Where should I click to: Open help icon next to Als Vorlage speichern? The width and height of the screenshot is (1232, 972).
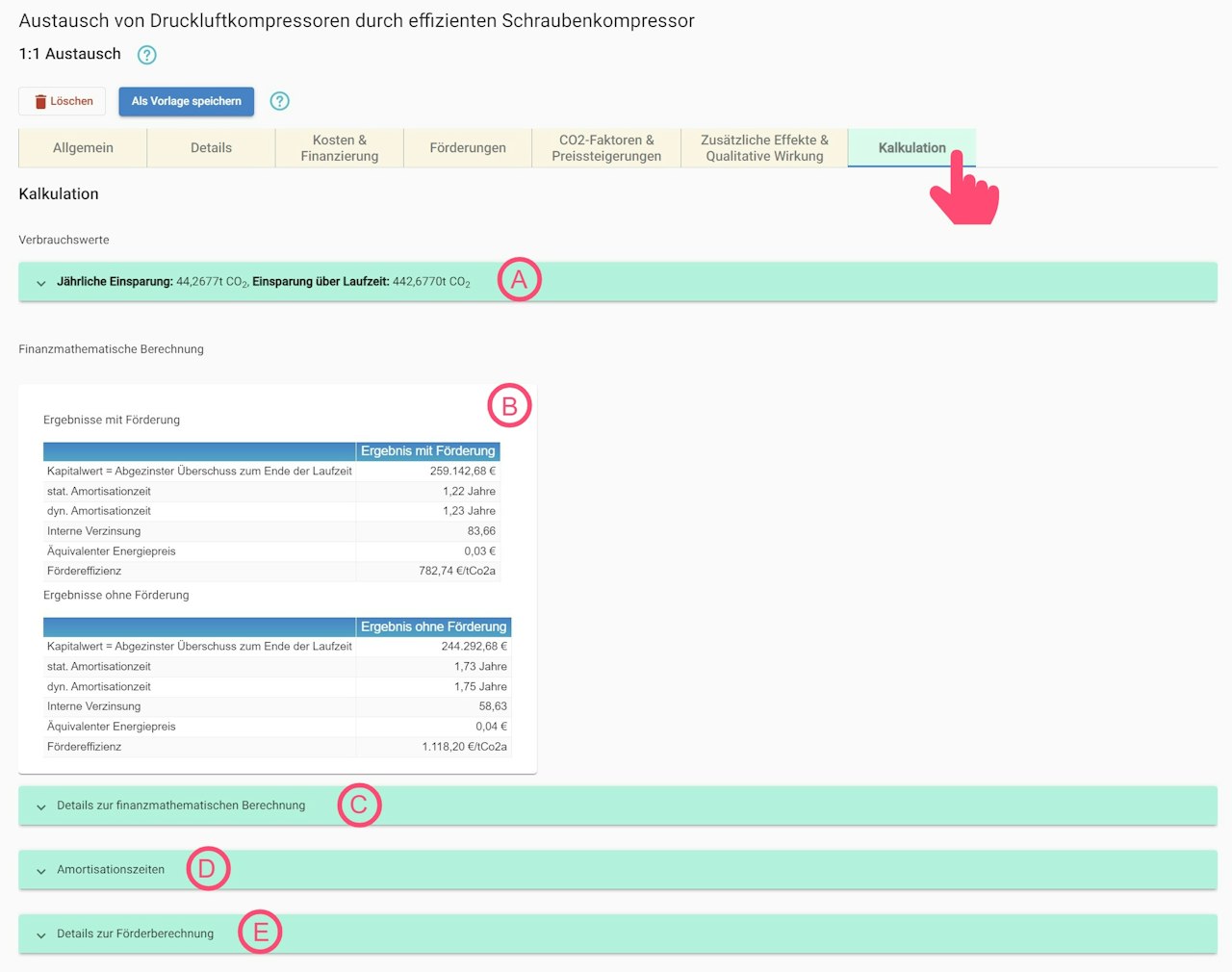279,101
